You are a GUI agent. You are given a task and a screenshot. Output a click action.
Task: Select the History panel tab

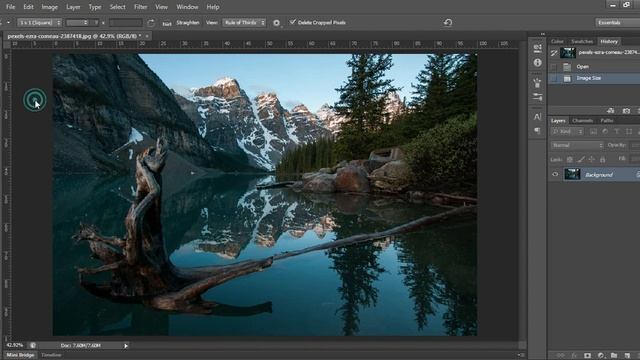tap(609, 41)
